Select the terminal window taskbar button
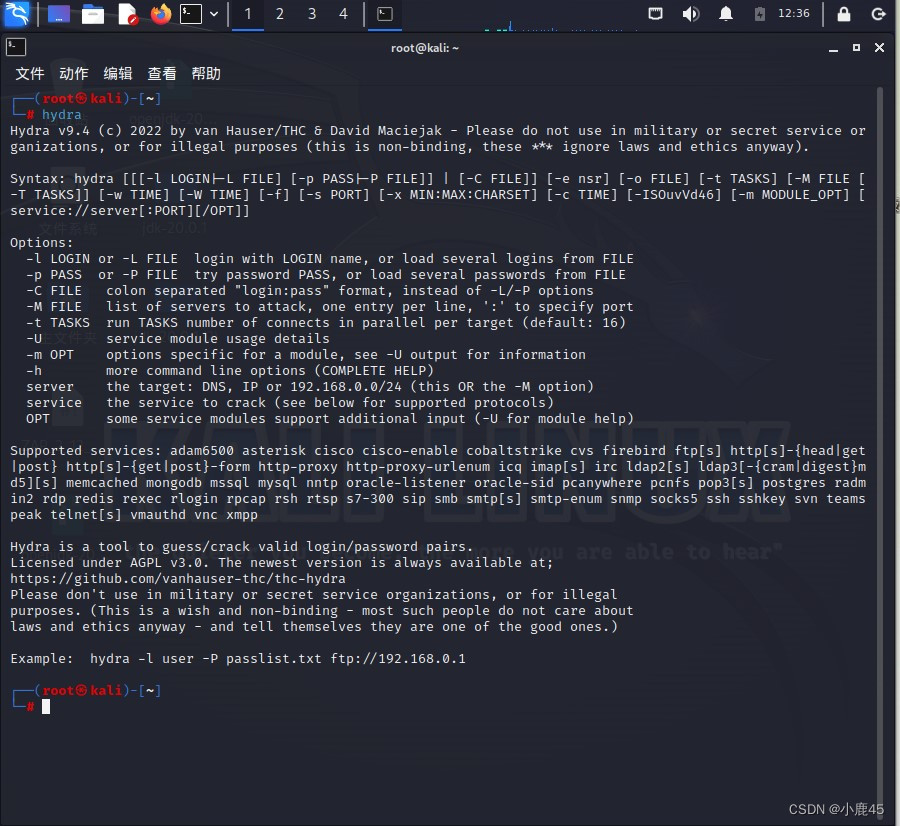 (385, 14)
